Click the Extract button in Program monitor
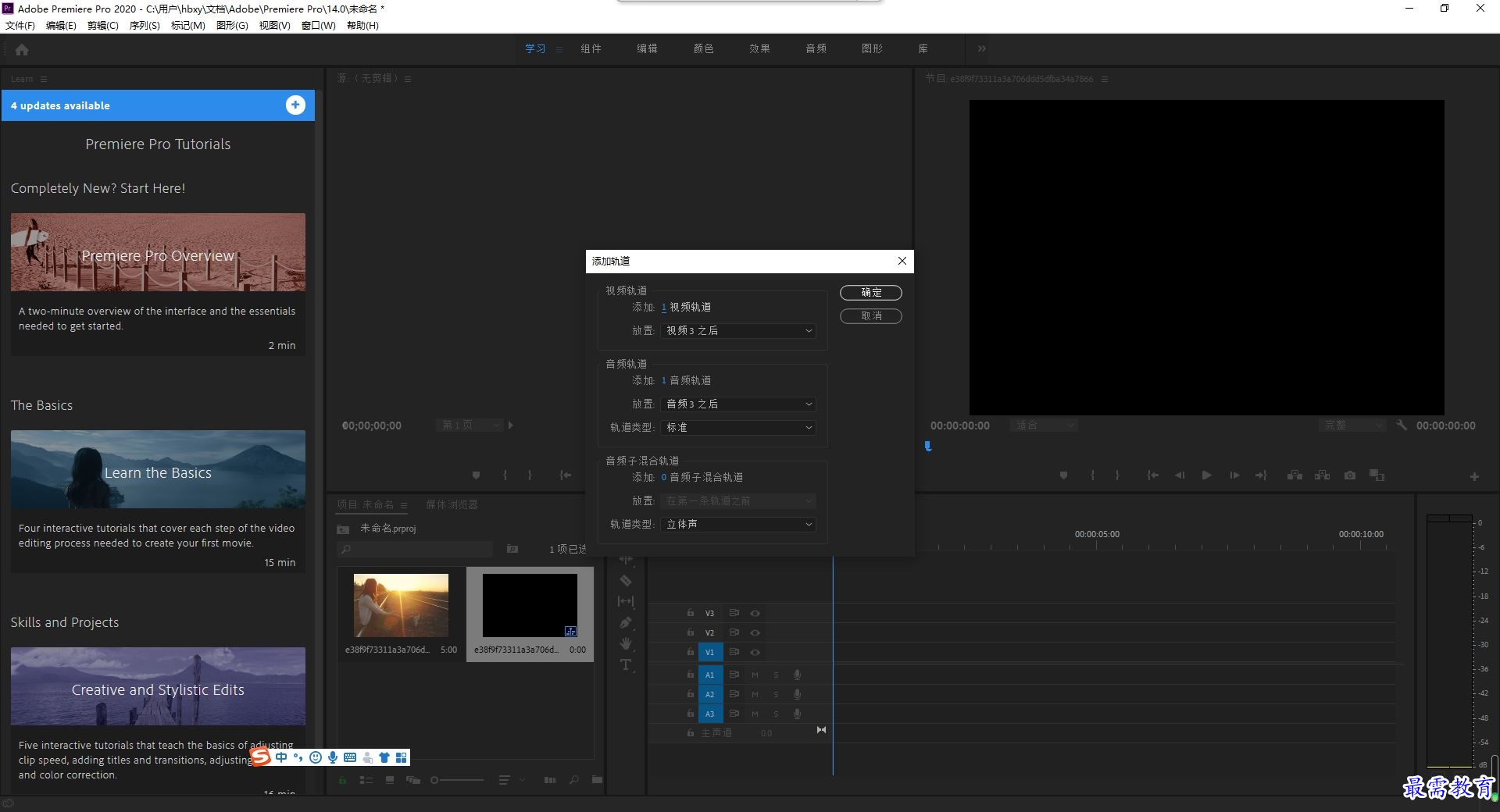The height and width of the screenshot is (812, 1500). [x=1322, y=475]
